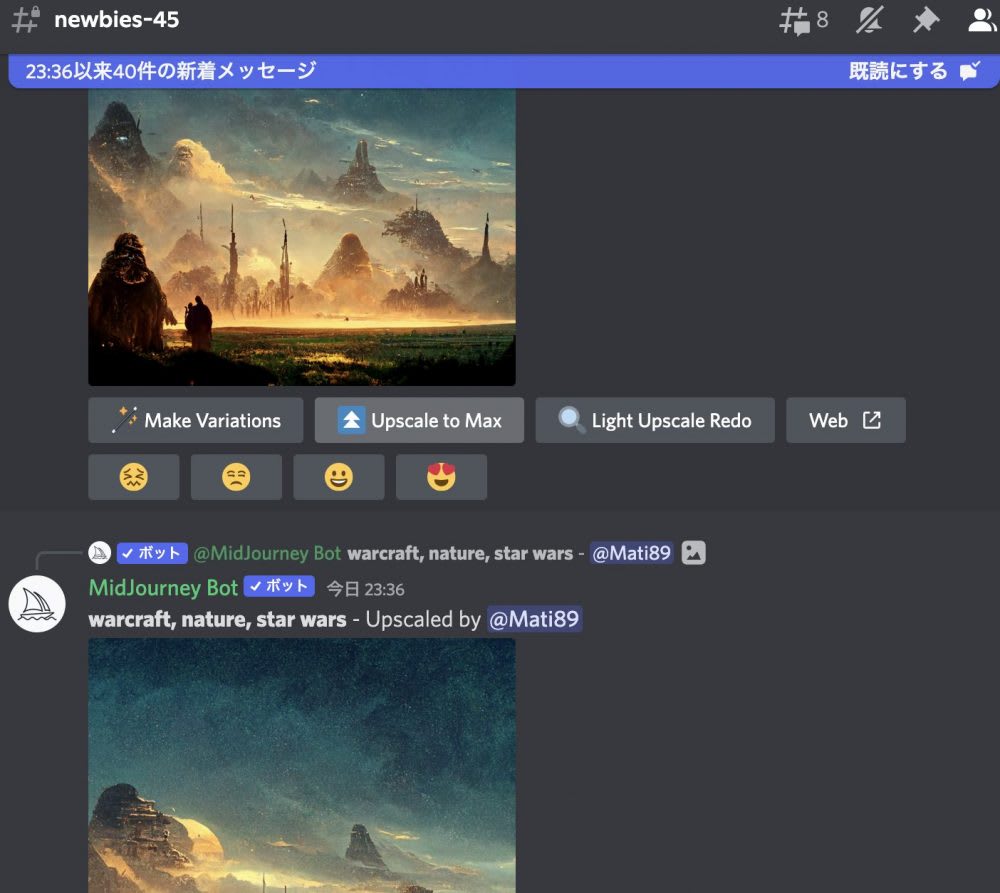Trigger Light Upscale Redo
This screenshot has height=893, width=1000.
coord(655,420)
